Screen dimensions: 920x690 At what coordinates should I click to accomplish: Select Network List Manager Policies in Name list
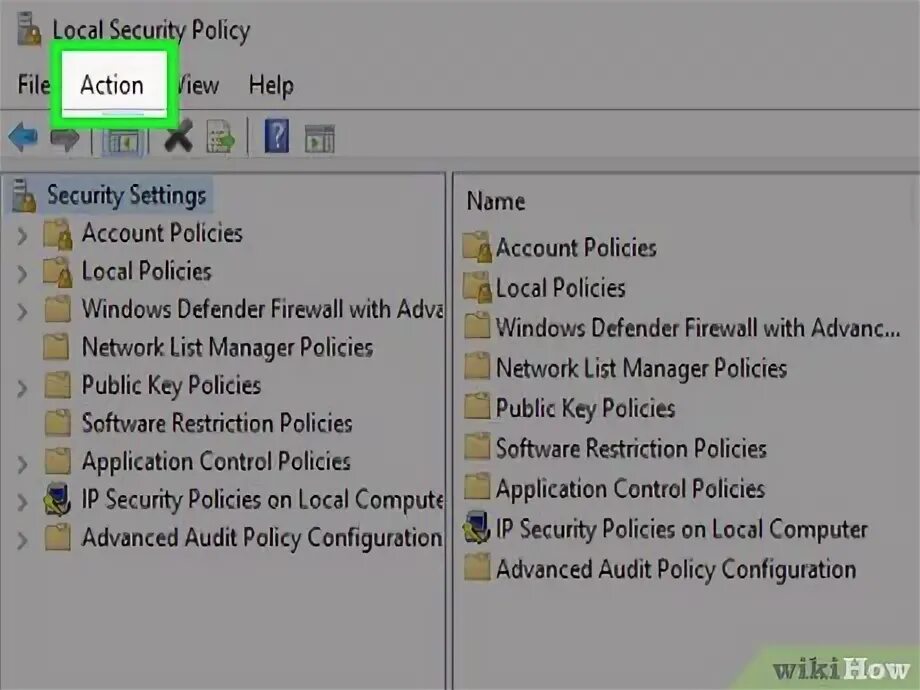[x=641, y=368]
